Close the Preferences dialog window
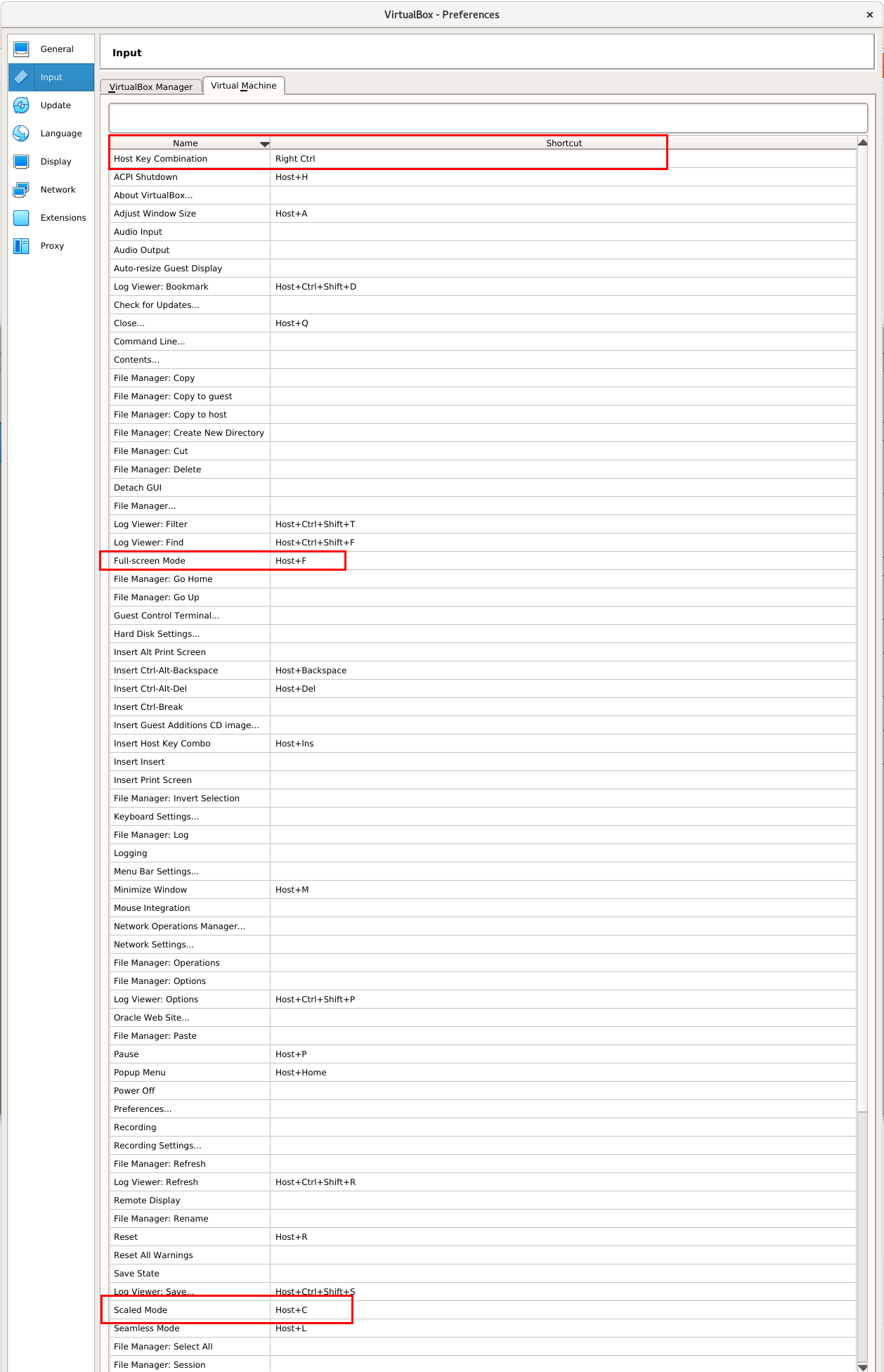 (x=870, y=14)
